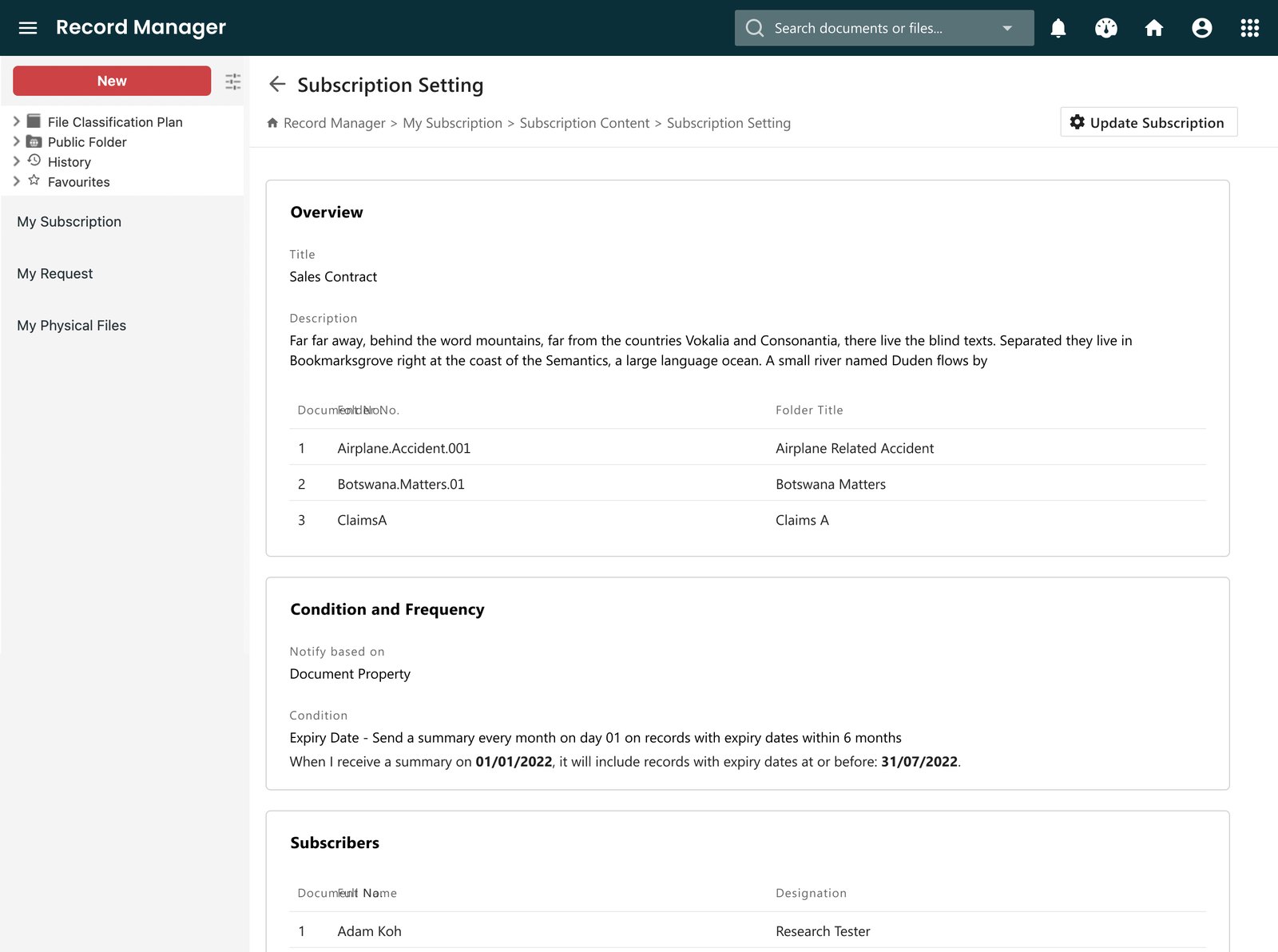
Task: Click the Public Folder icon
Action: [34, 141]
